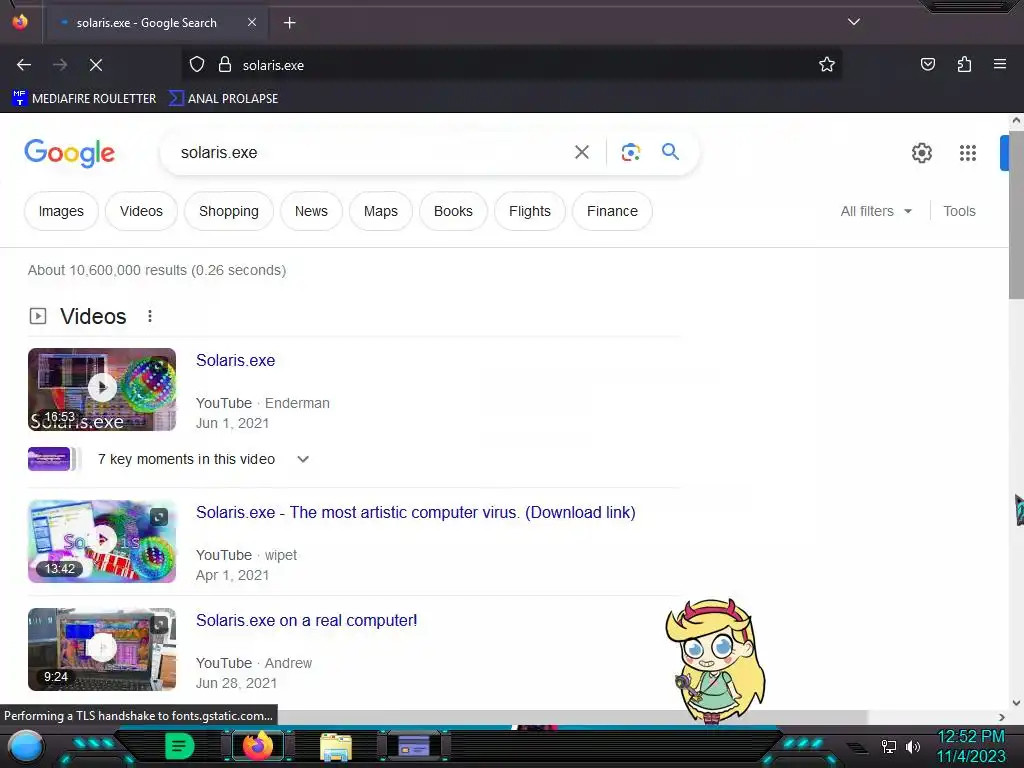The width and height of the screenshot is (1024, 768).
Task: Open the network tray icon
Action: click(889, 746)
